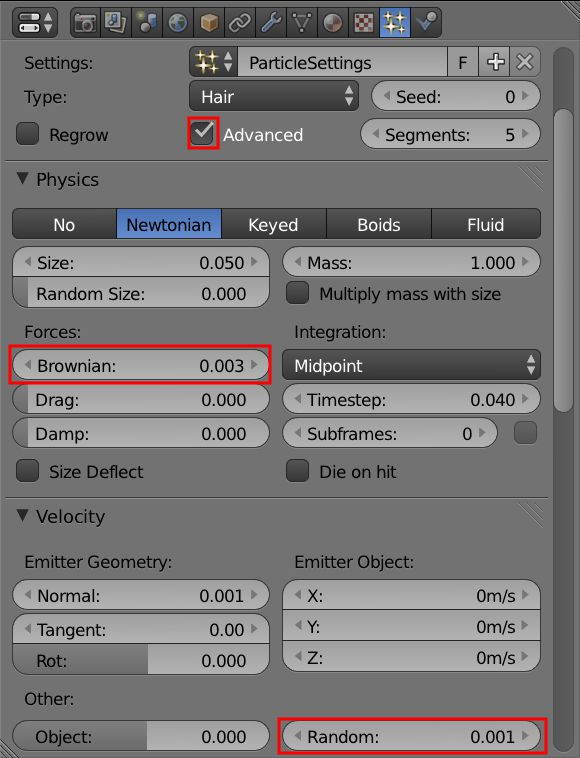Open the Material properties sphere icon
This screenshot has width=580, height=758.
click(x=333, y=23)
